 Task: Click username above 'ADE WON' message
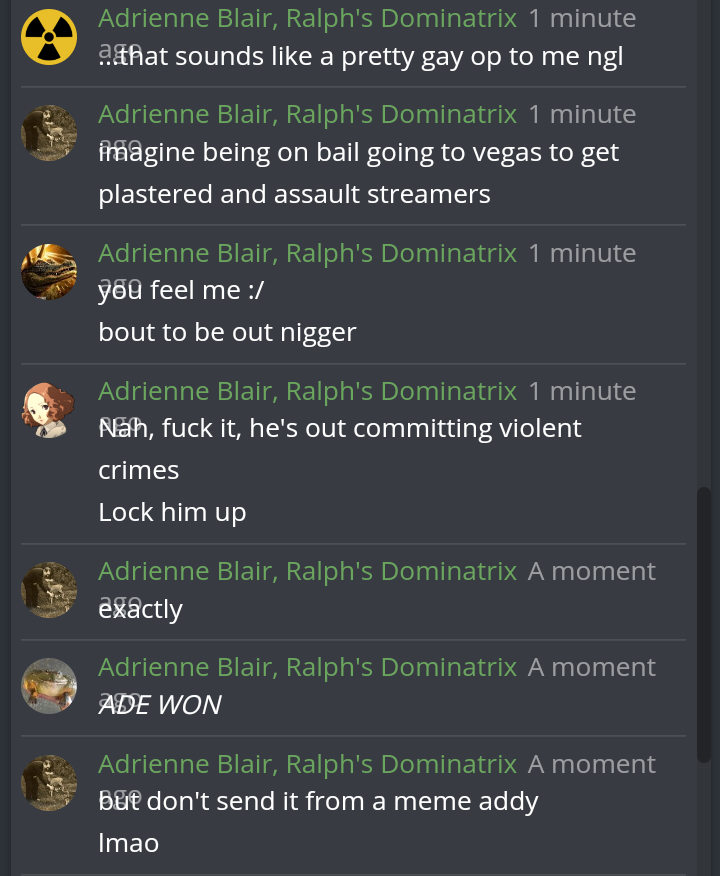tap(307, 666)
